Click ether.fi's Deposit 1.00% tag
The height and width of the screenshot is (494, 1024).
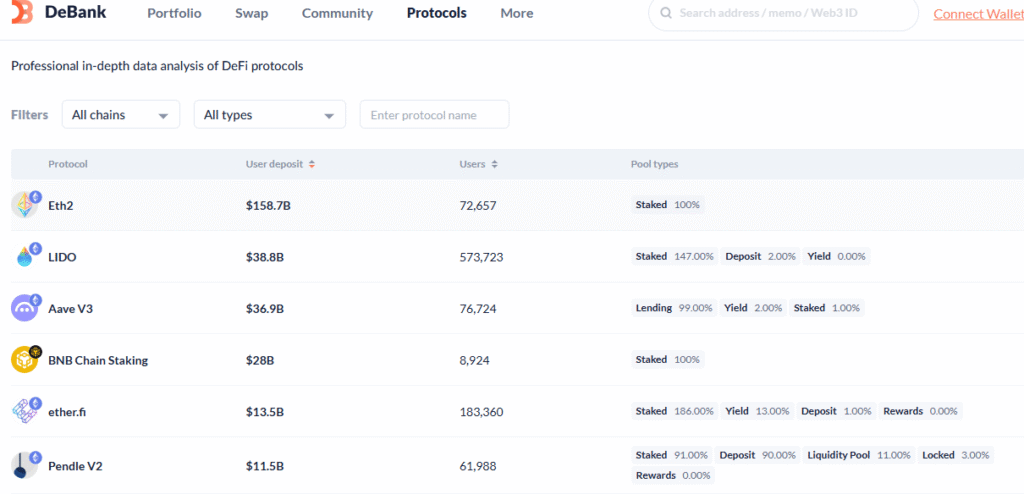837,411
